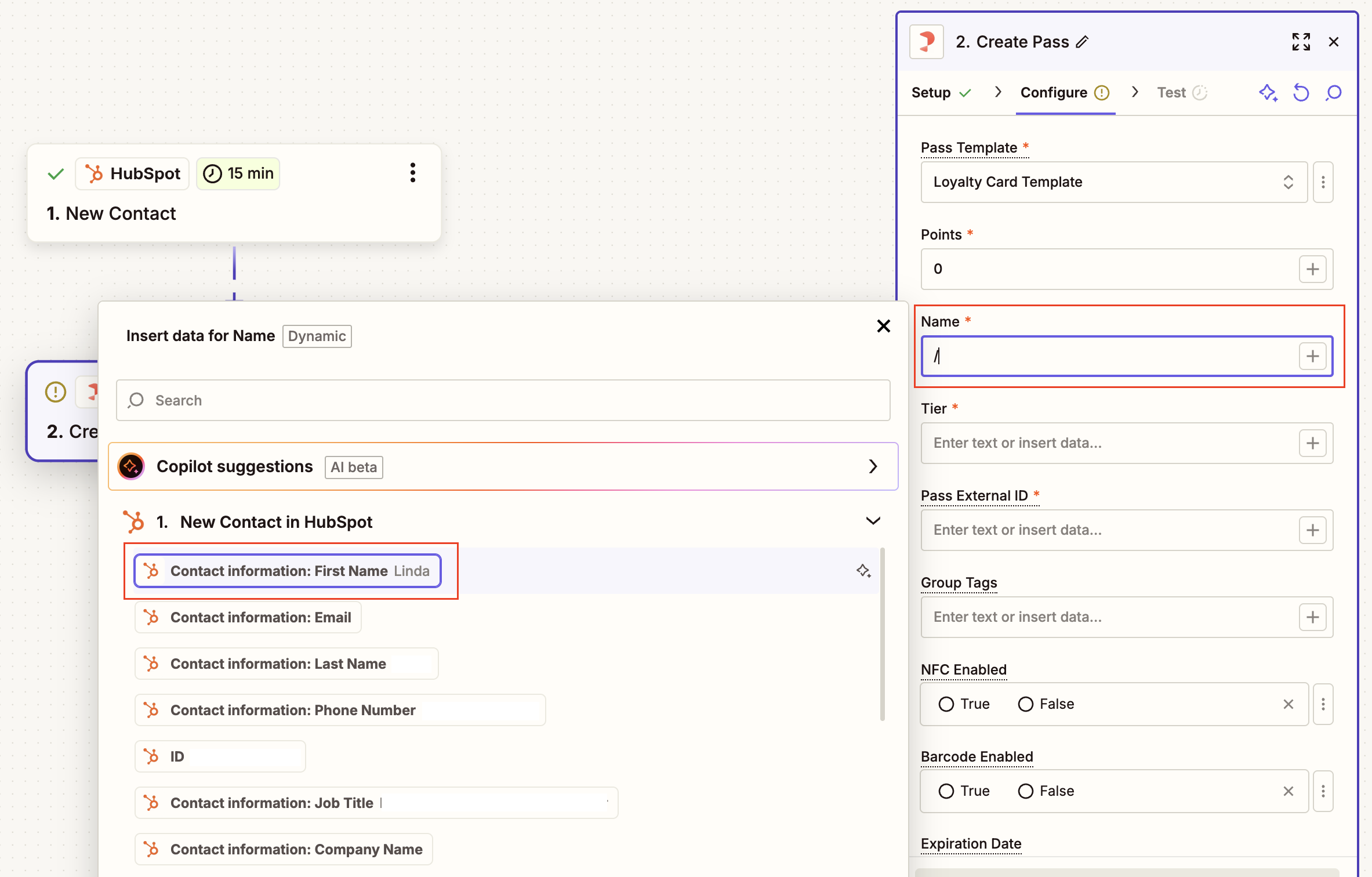Open NFC Enabled options kebab menu
This screenshot has height=877, width=1372.
pyautogui.click(x=1323, y=704)
